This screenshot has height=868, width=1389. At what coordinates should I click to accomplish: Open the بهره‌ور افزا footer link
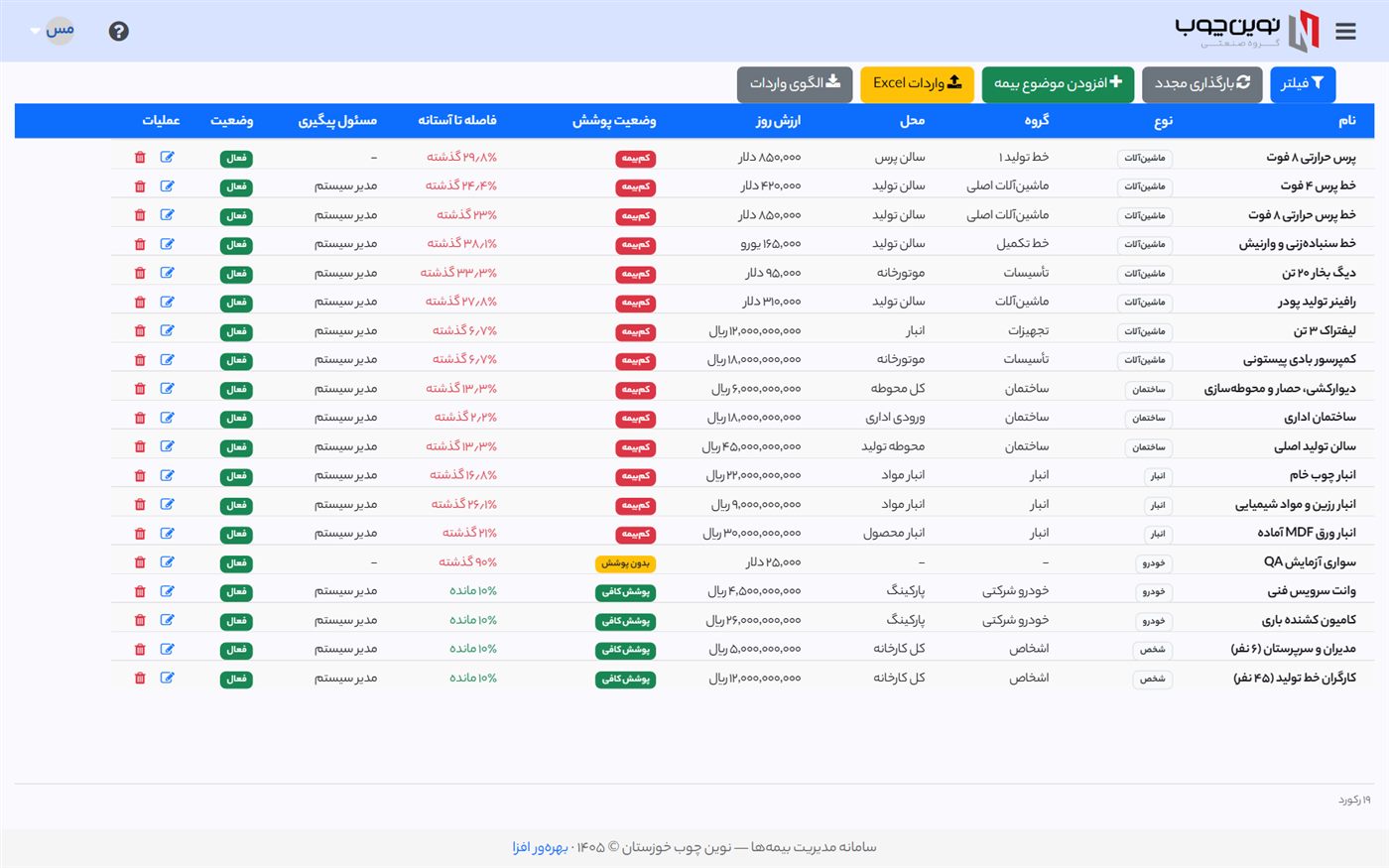[541, 847]
